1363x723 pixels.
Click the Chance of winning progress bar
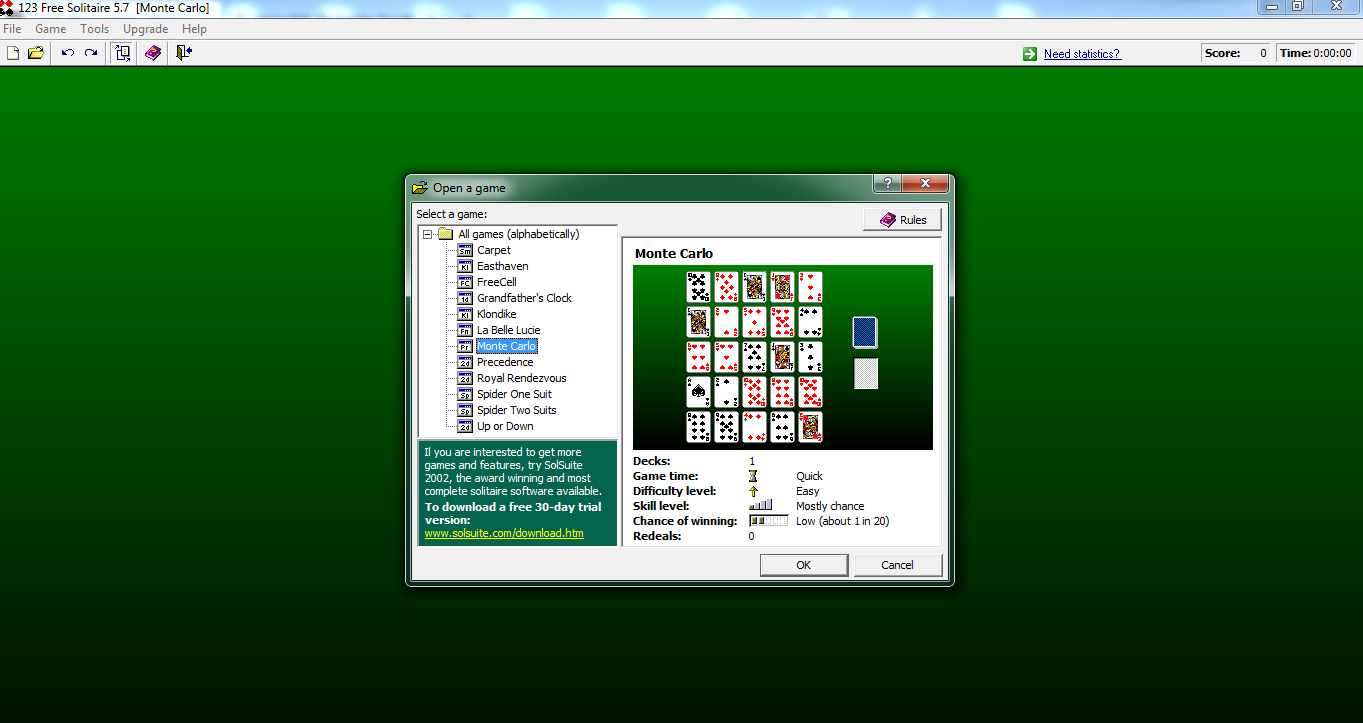[768, 521]
